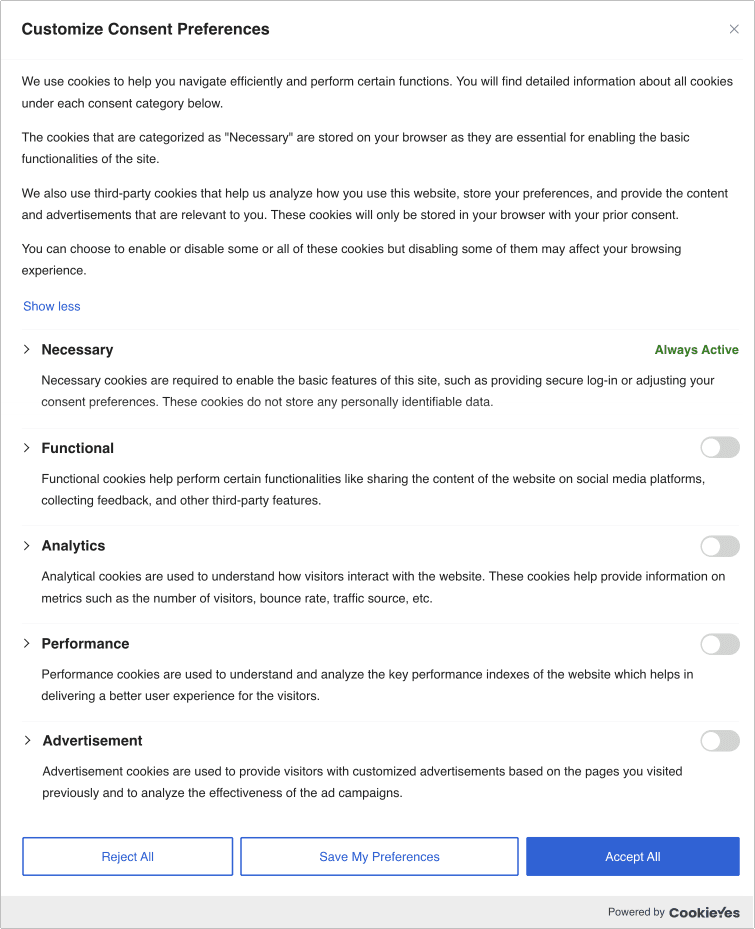755x929 pixels.
Task: Enable the Analytics cookies toggle
Action: (x=720, y=546)
